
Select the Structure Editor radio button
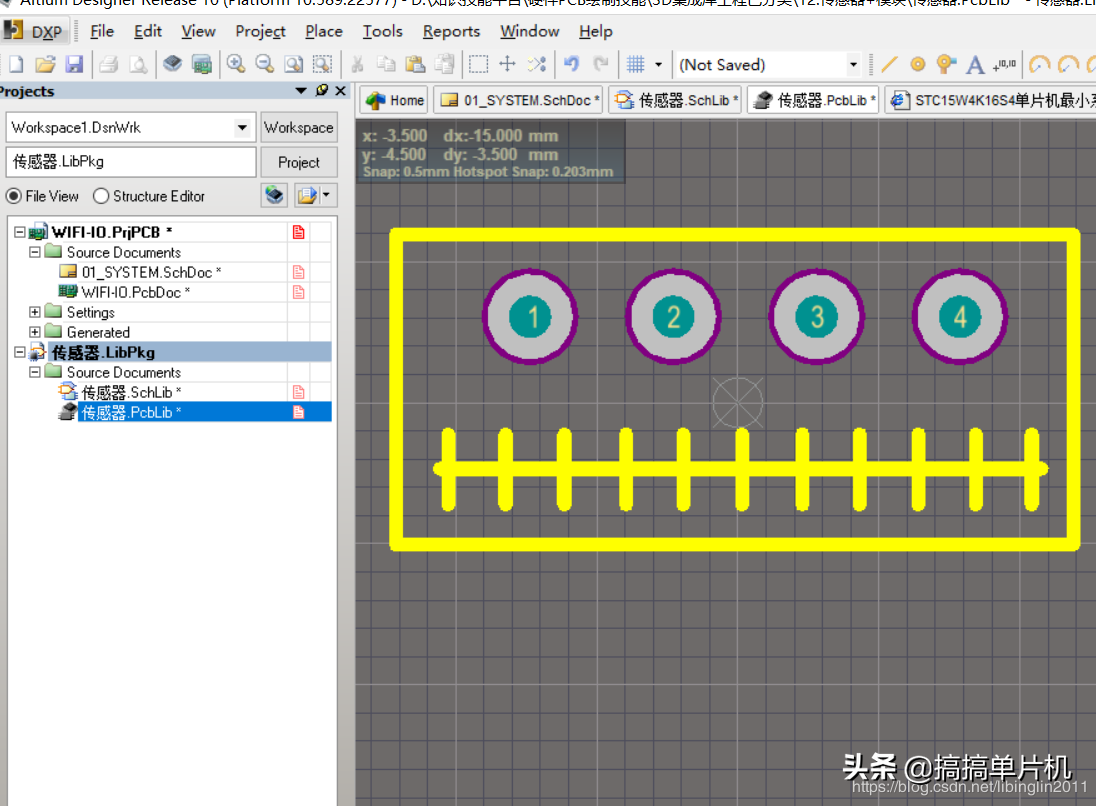pyautogui.click(x=101, y=196)
